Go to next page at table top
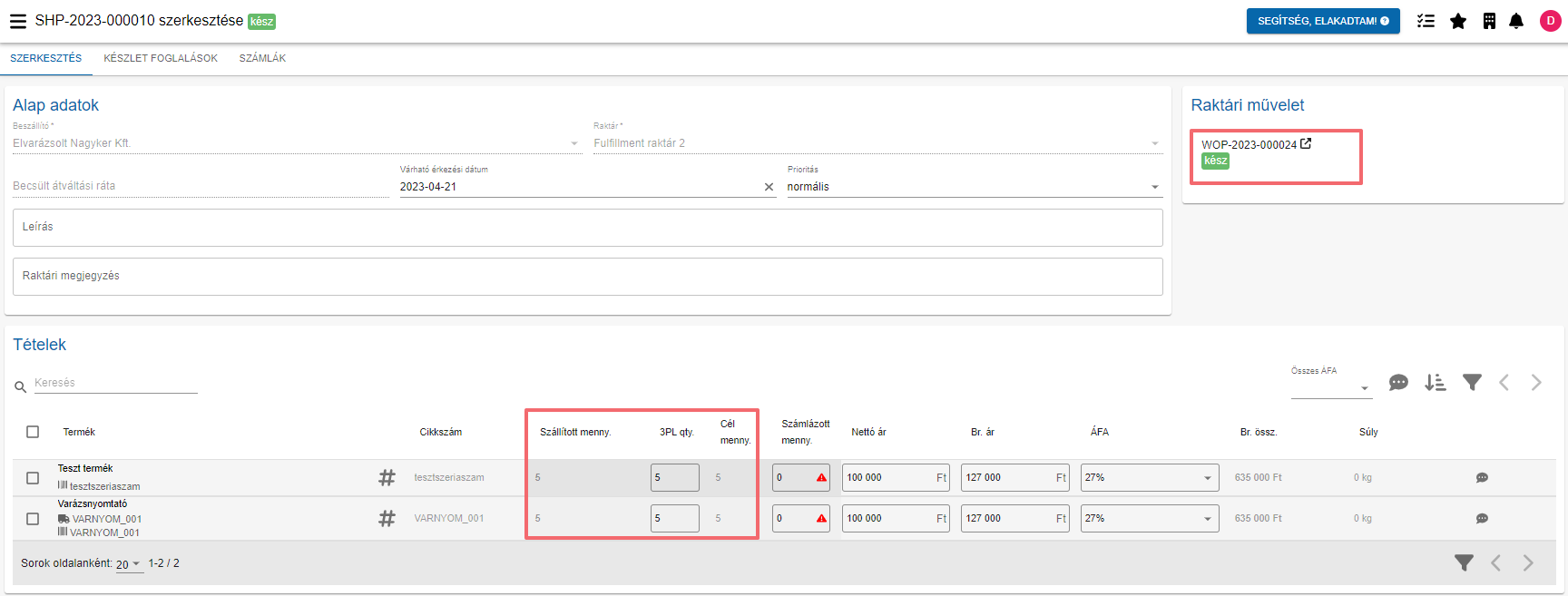The image size is (1568, 596). (1536, 383)
